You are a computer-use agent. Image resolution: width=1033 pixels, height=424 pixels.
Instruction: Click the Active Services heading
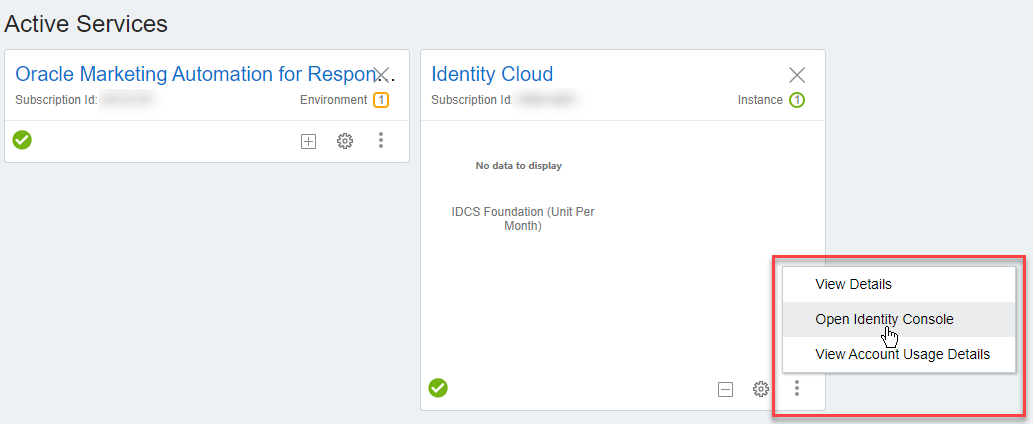tap(86, 23)
